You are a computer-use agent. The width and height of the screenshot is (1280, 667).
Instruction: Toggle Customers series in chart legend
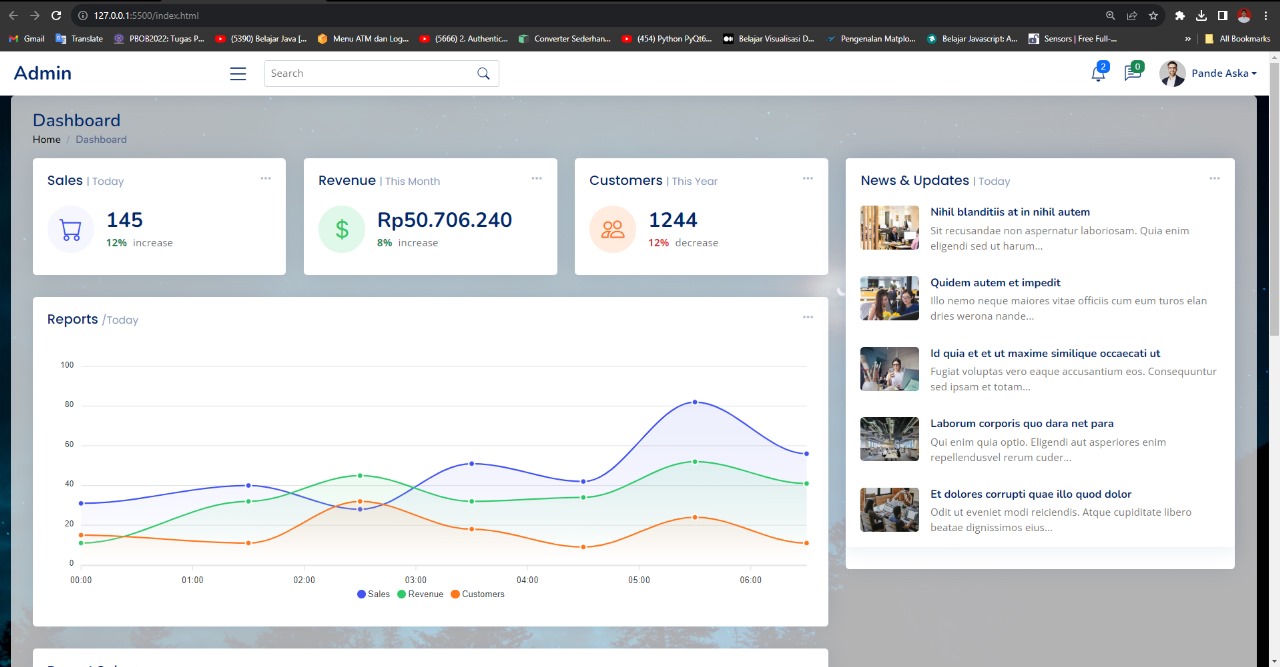coord(477,594)
